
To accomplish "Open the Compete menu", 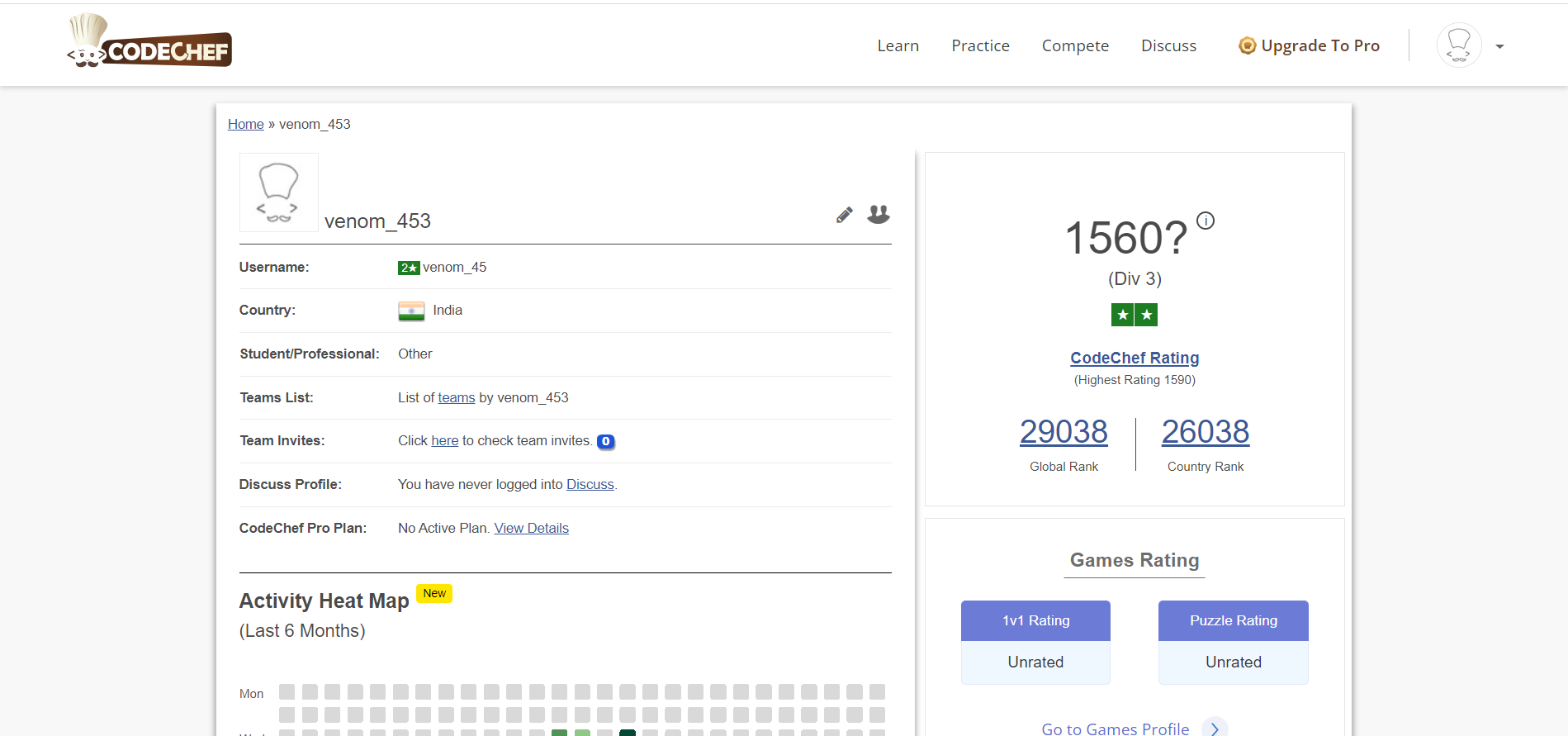I will tap(1075, 45).
